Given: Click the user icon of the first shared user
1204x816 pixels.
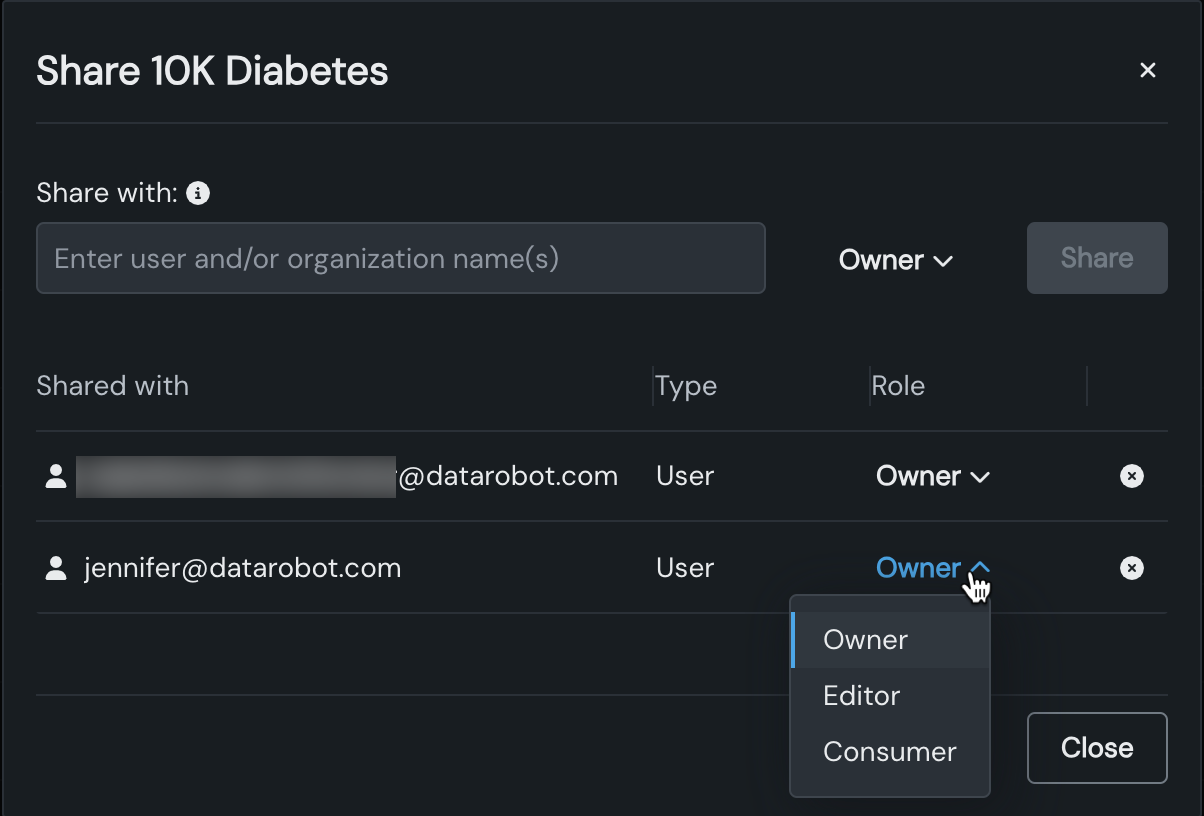Looking at the screenshot, I should click(56, 476).
